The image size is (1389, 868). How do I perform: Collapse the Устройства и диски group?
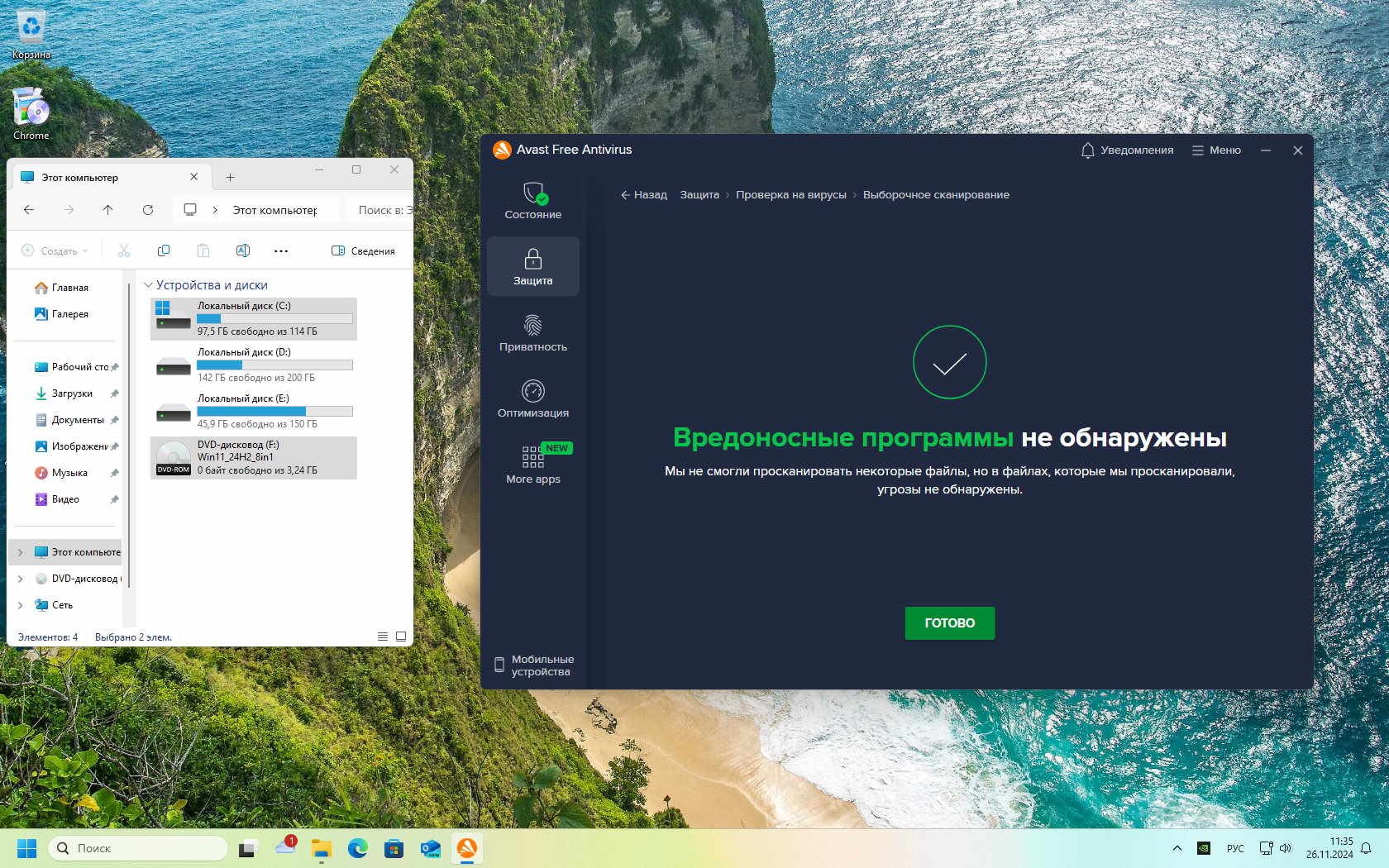tap(148, 285)
